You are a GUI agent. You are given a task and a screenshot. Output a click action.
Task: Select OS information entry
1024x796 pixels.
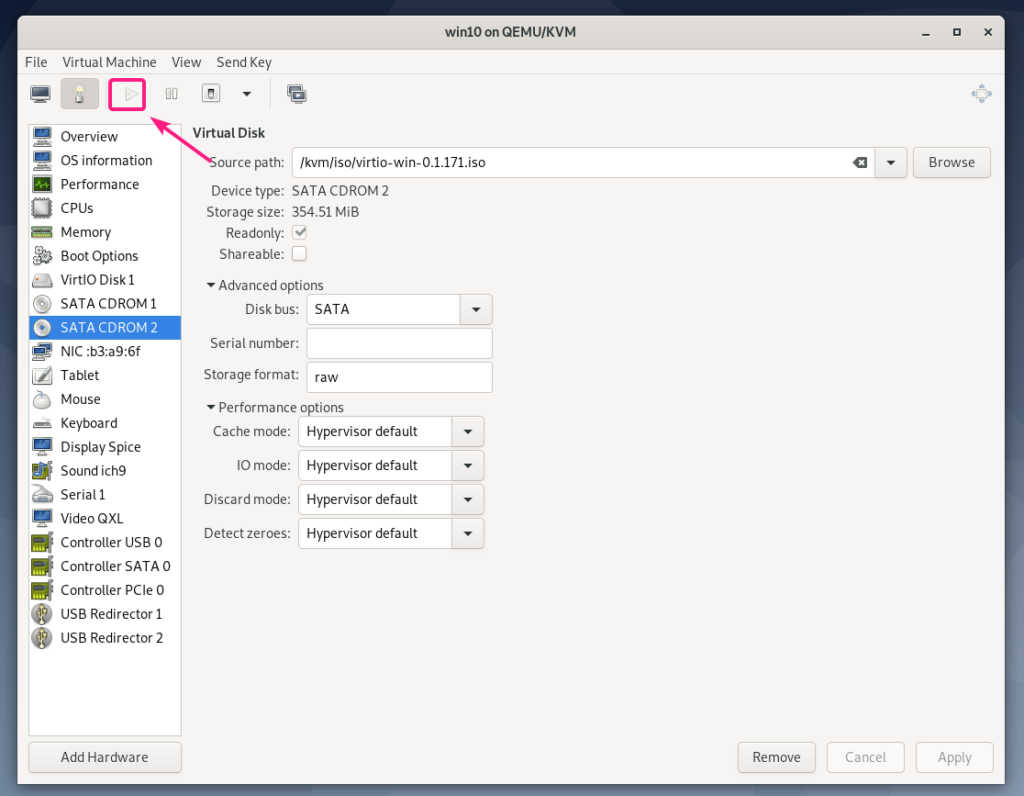tap(104, 161)
